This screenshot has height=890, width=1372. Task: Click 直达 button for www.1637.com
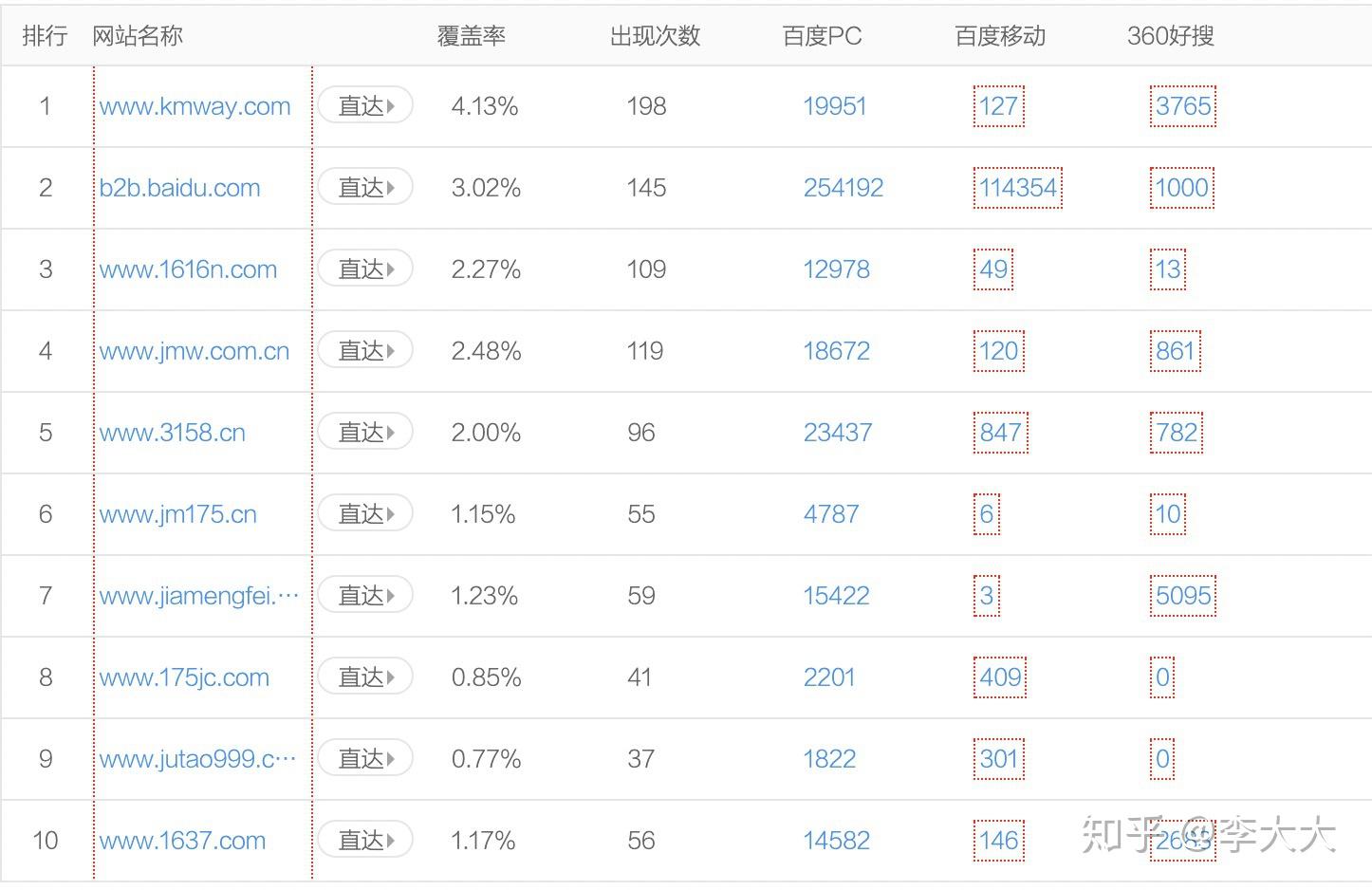365,840
